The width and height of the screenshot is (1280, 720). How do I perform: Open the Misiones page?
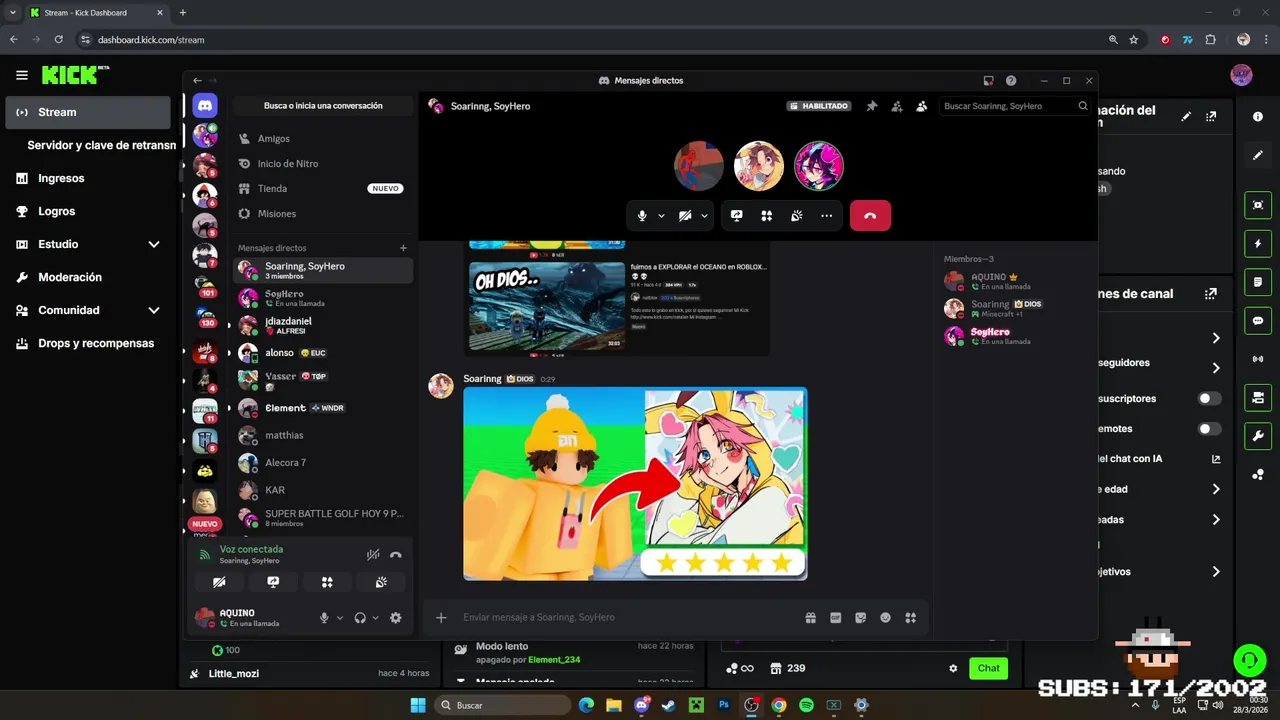click(x=323, y=213)
